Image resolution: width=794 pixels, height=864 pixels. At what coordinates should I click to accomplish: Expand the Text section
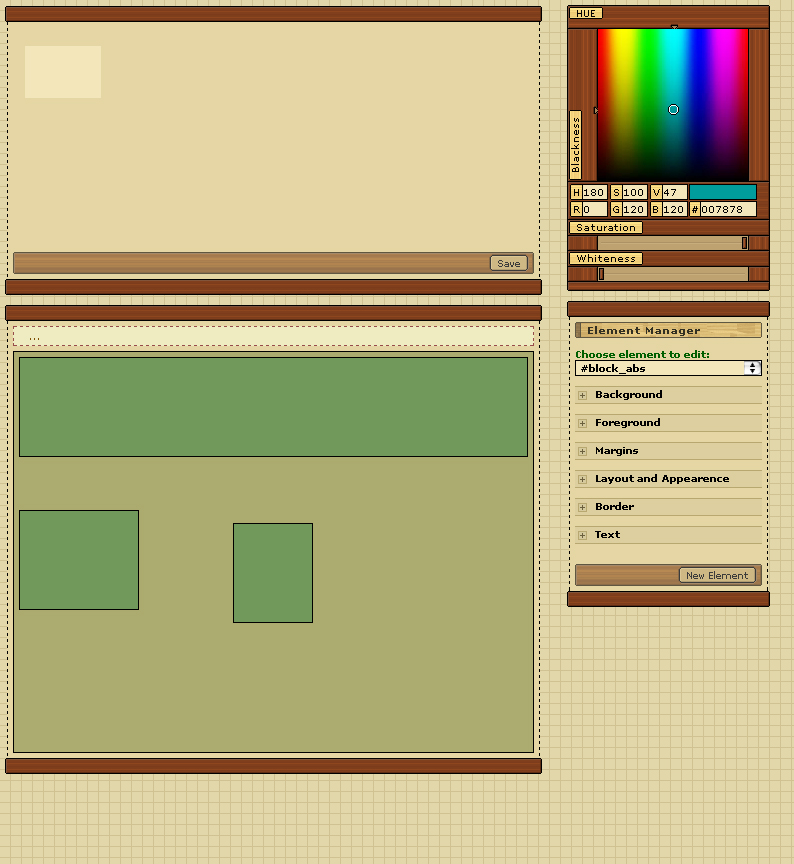click(668, 535)
